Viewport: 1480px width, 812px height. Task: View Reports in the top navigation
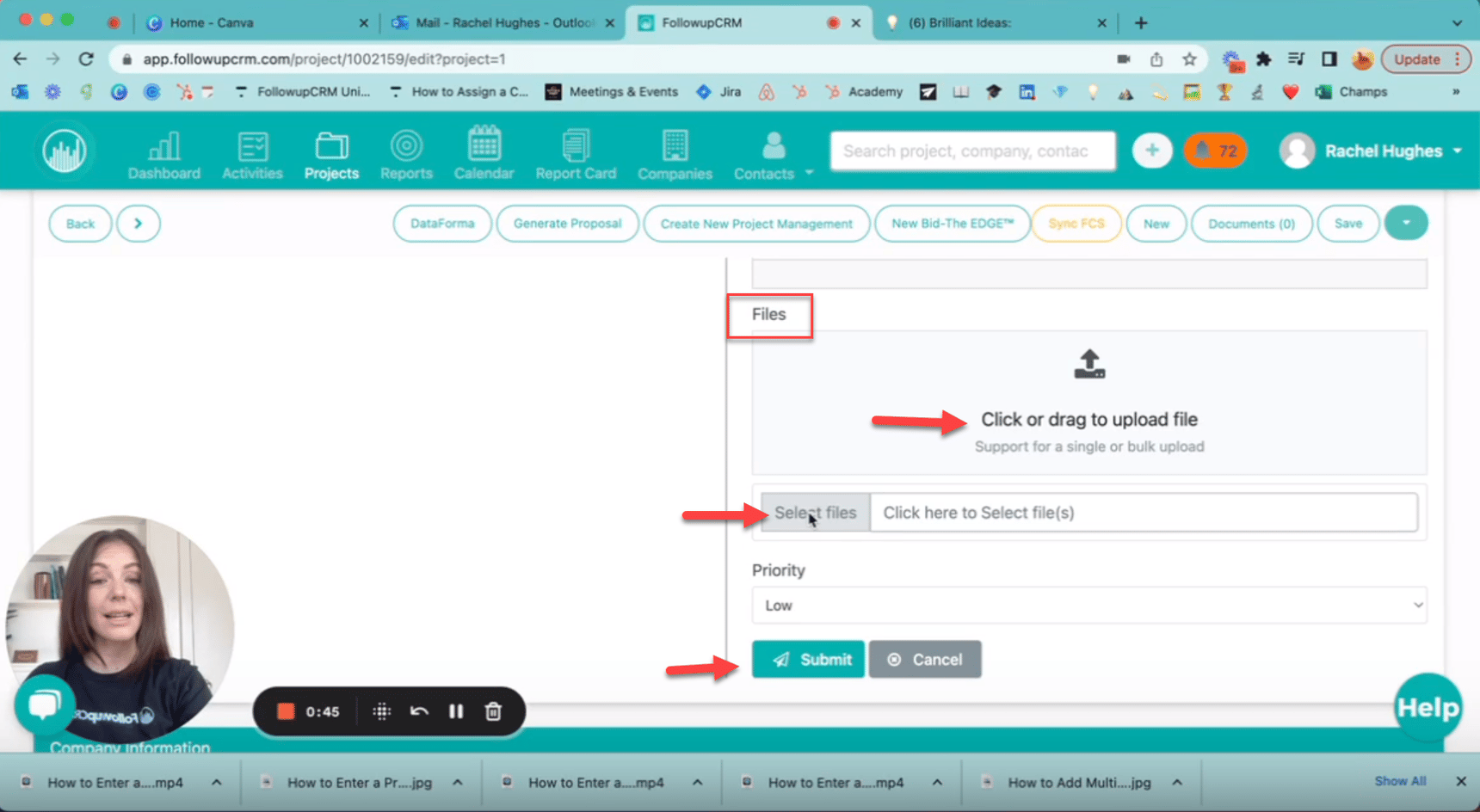(405, 153)
